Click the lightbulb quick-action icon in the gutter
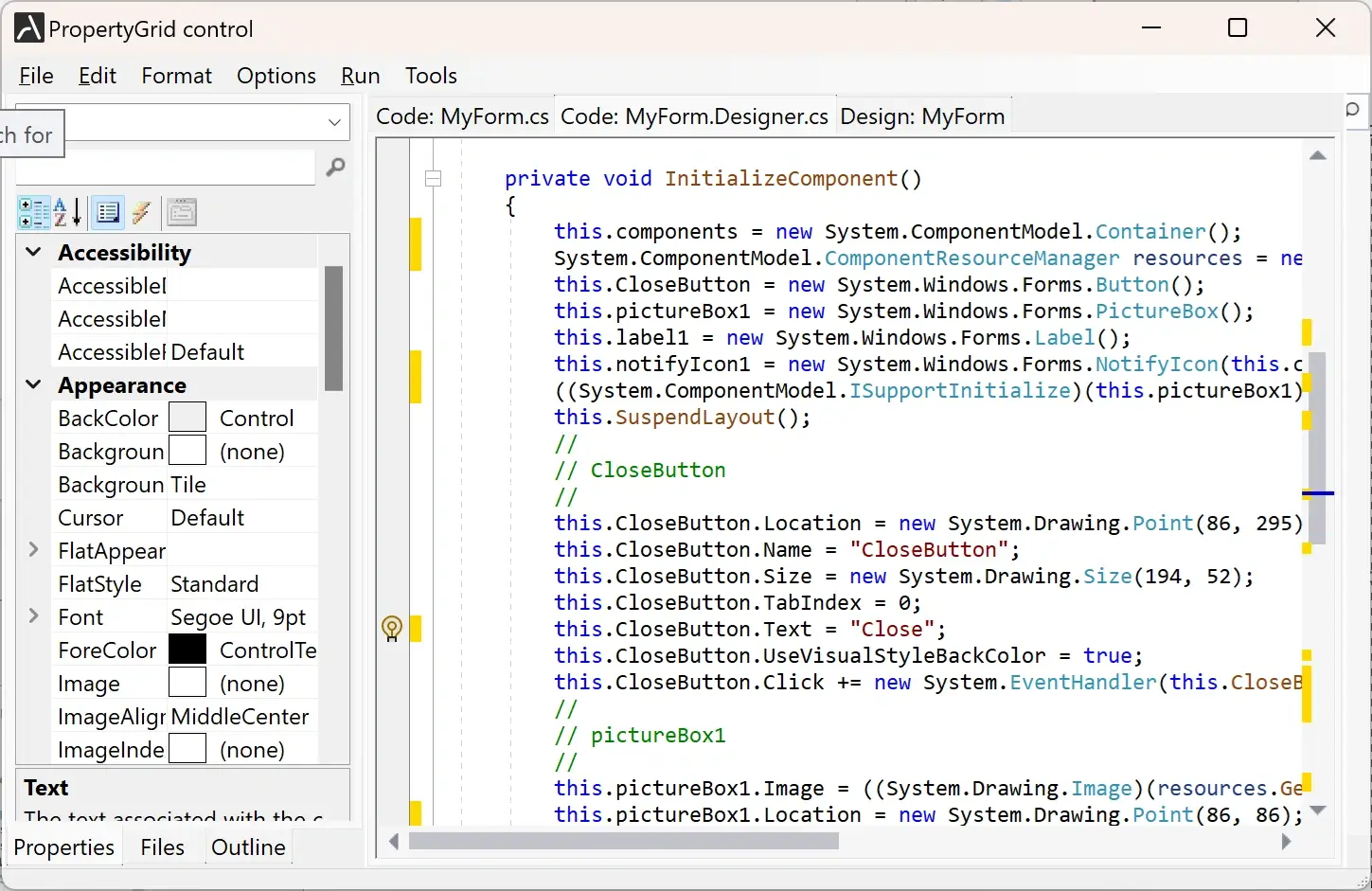Screen dimensions: 1372x891 point(391,629)
